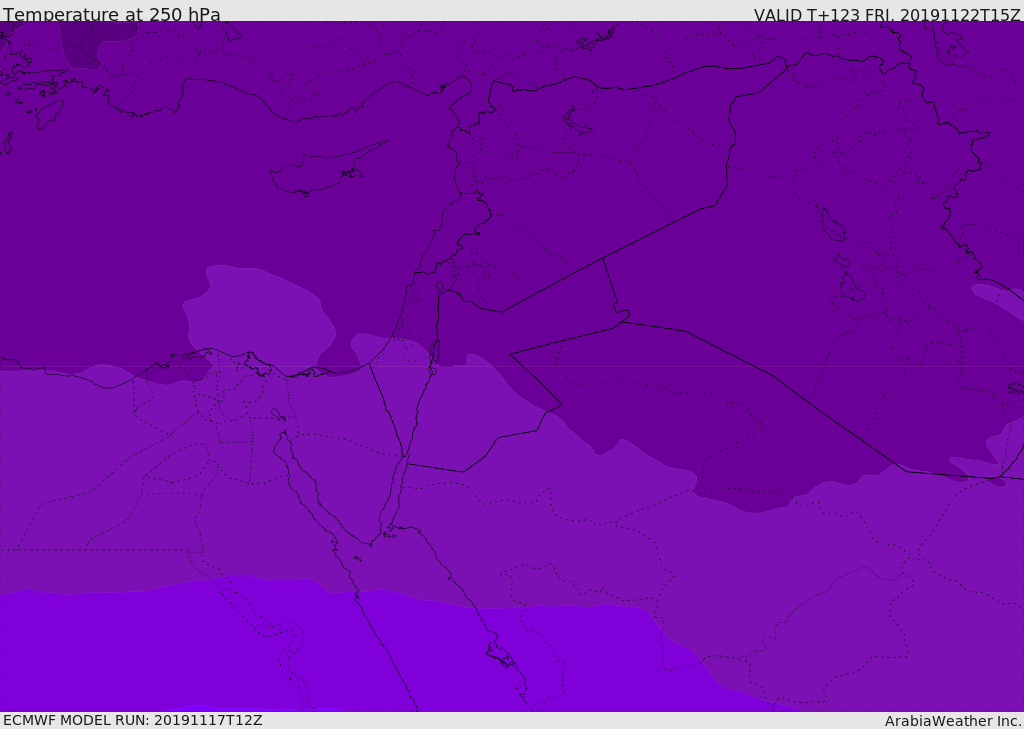Click the ArabiaWeather Inc. credit
1024x729 pixels.
point(952,721)
